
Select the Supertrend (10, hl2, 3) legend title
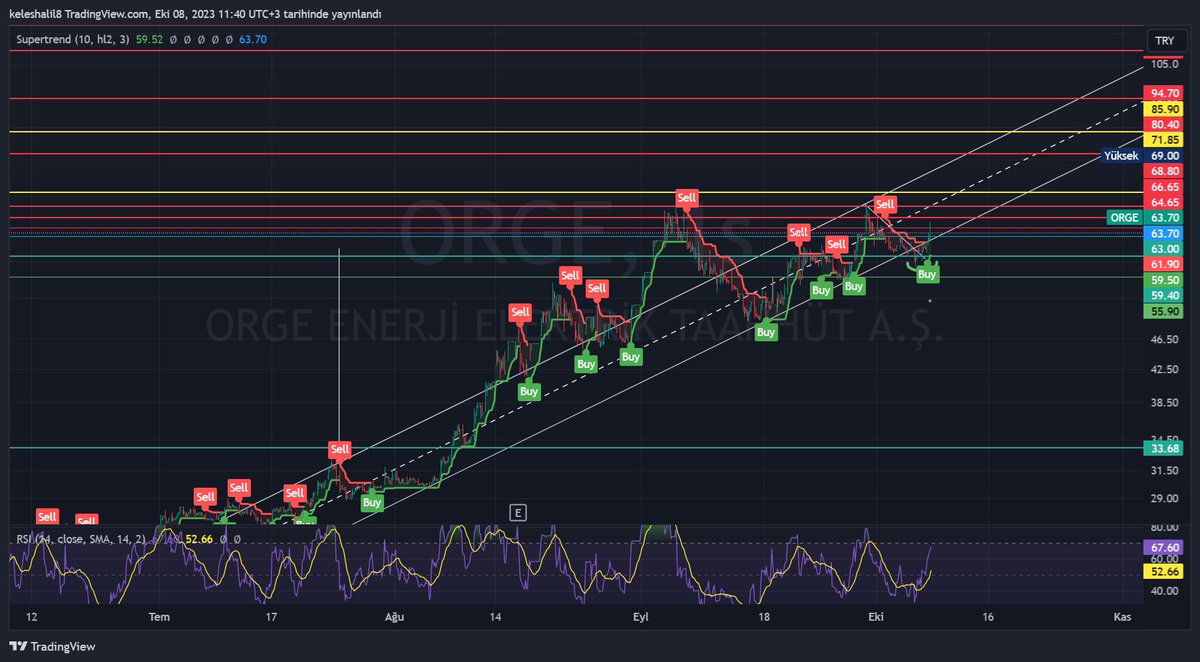[73, 40]
